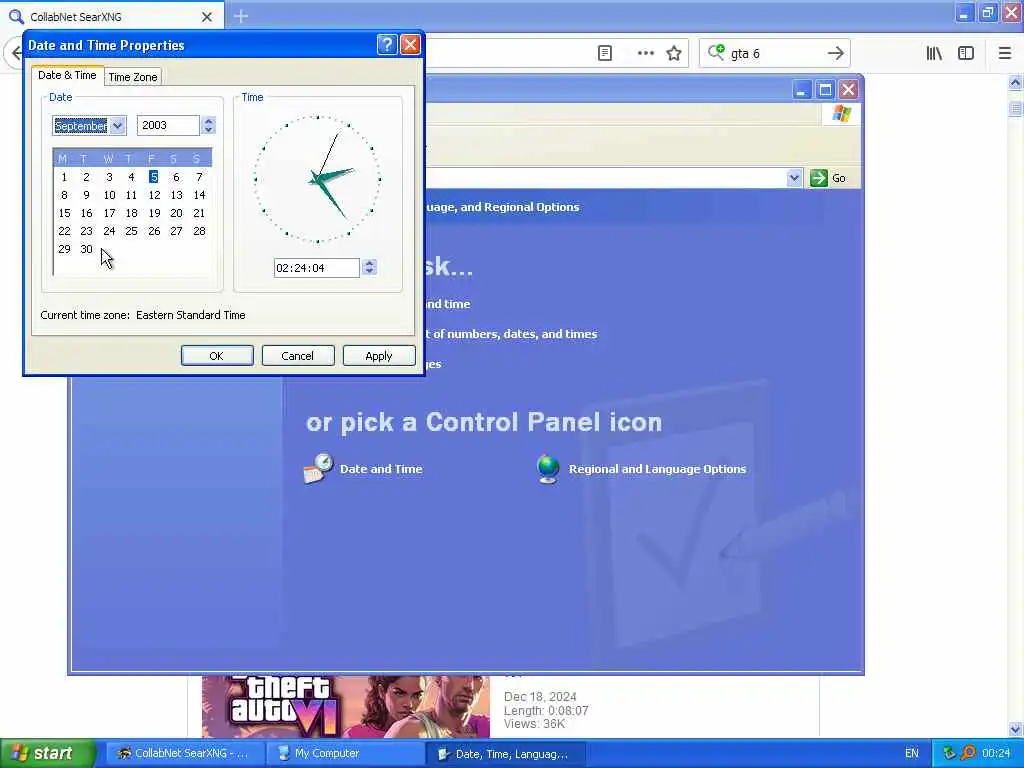Screen dimensions: 1024x768
Task: Close the Date and Time Properties dialog
Action: (410, 44)
